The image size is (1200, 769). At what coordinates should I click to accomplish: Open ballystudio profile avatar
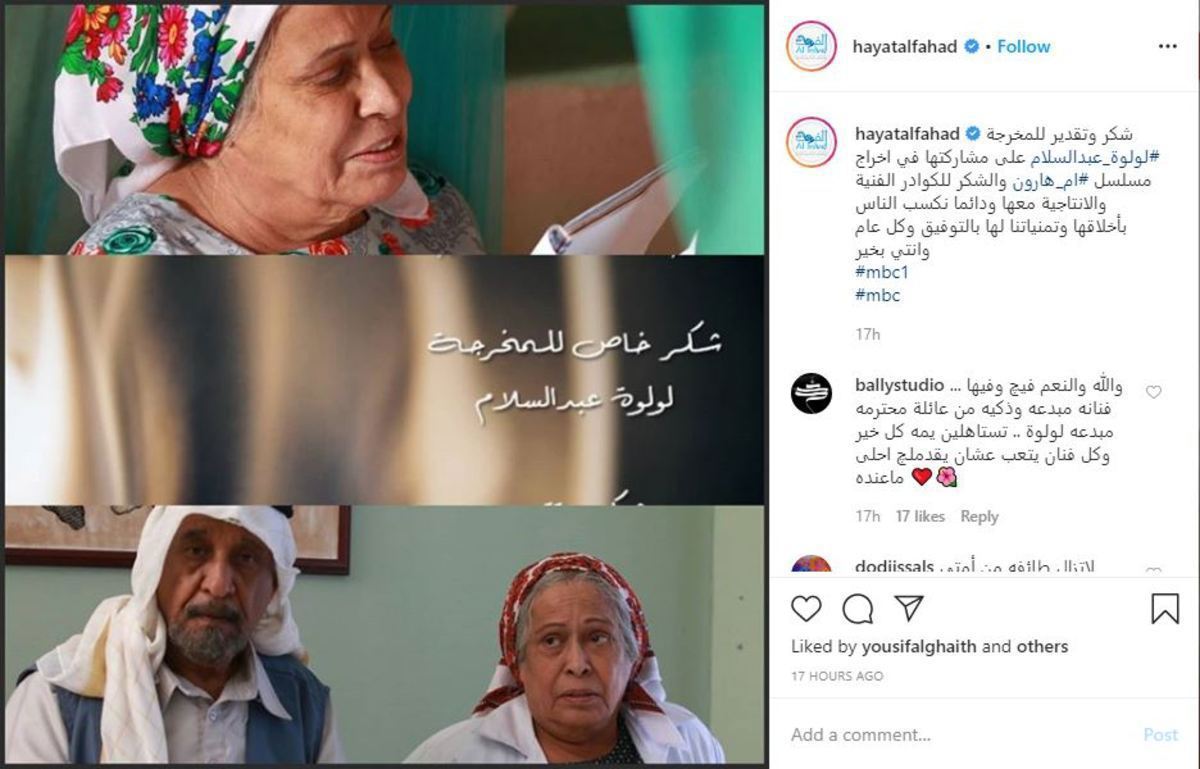(811, 393)
